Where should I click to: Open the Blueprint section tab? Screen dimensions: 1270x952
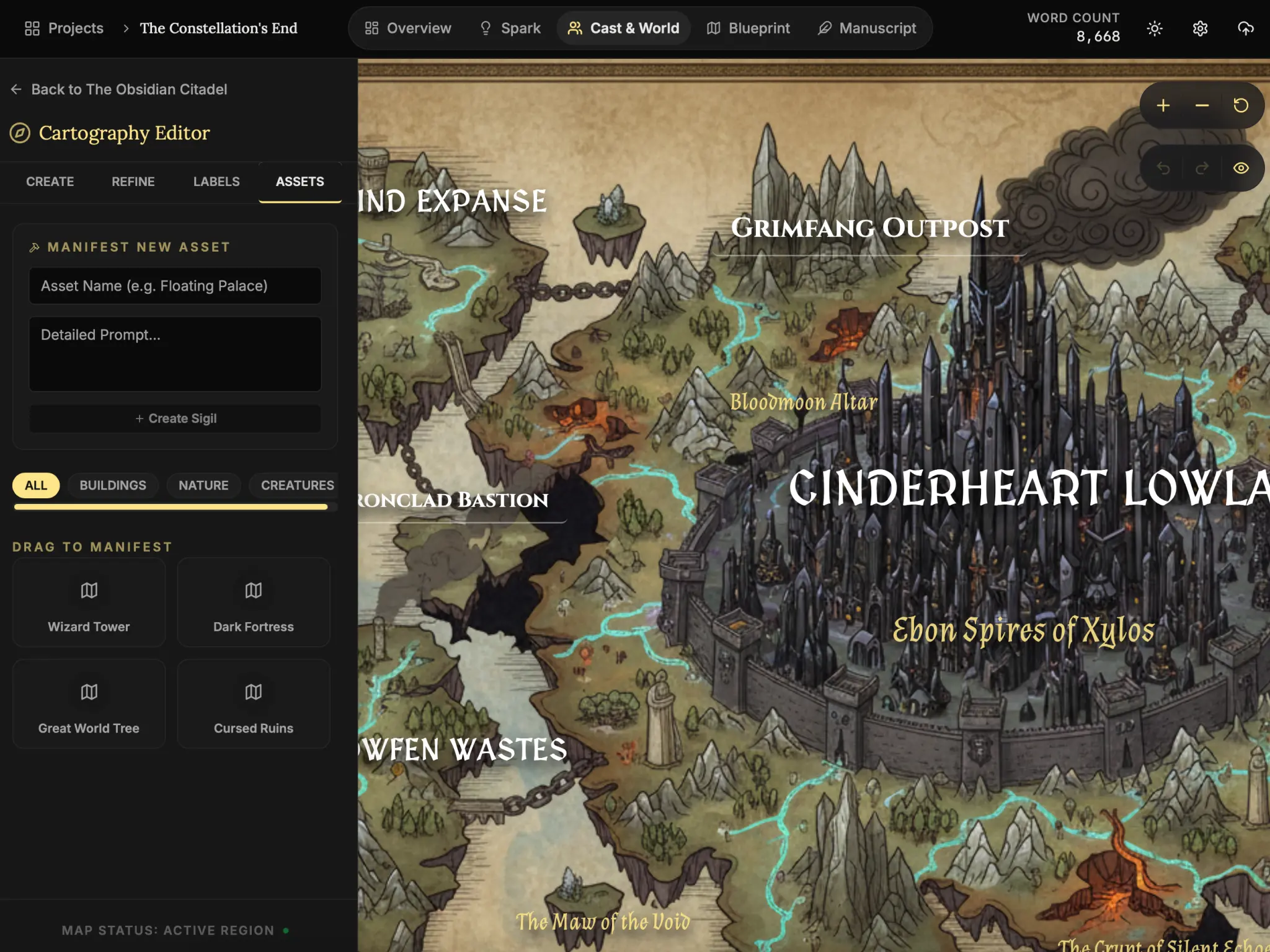pyautogui.click(x=748, y=29)
